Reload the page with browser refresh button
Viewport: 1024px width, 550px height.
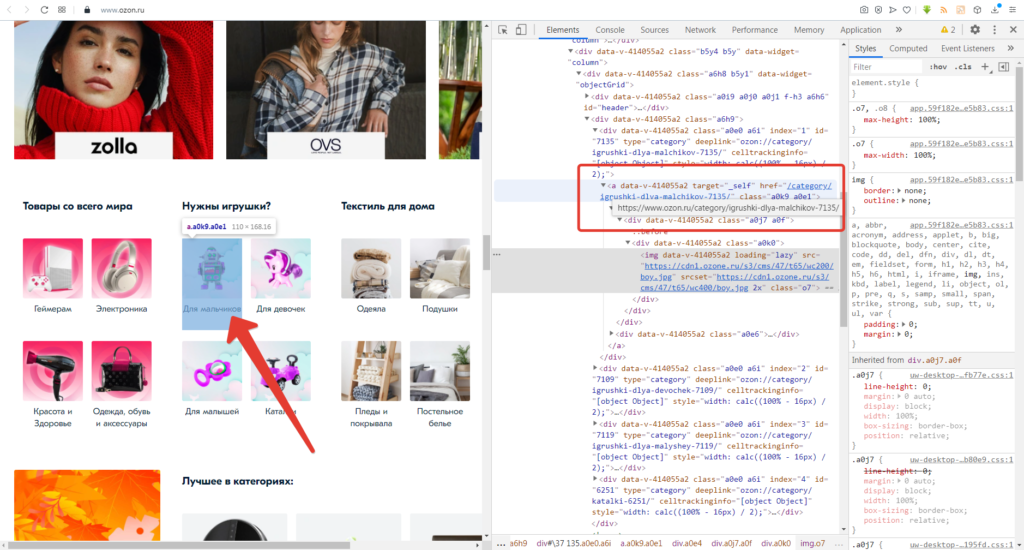(44, 9)
